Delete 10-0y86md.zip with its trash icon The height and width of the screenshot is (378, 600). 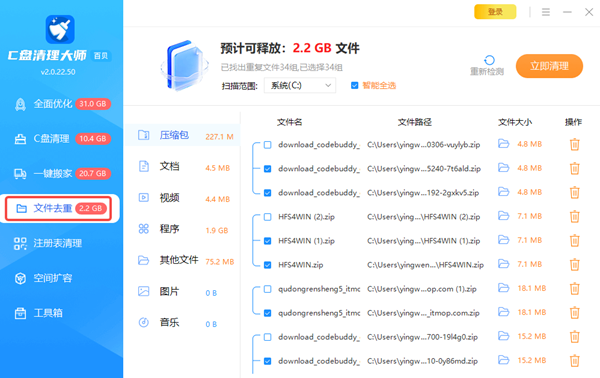point(574,361)
